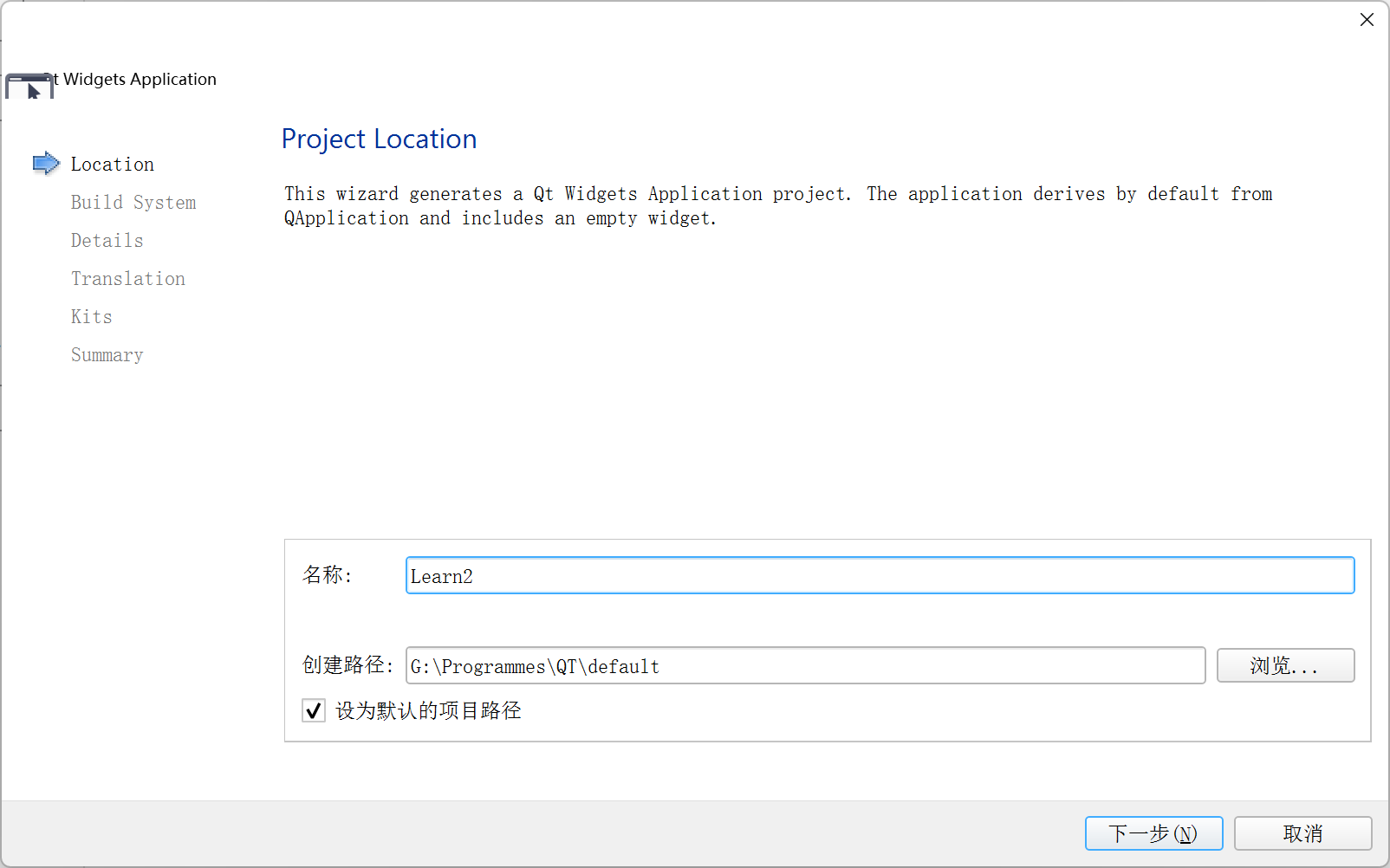Click the 取消 cancel button

tap(1302, 833)
